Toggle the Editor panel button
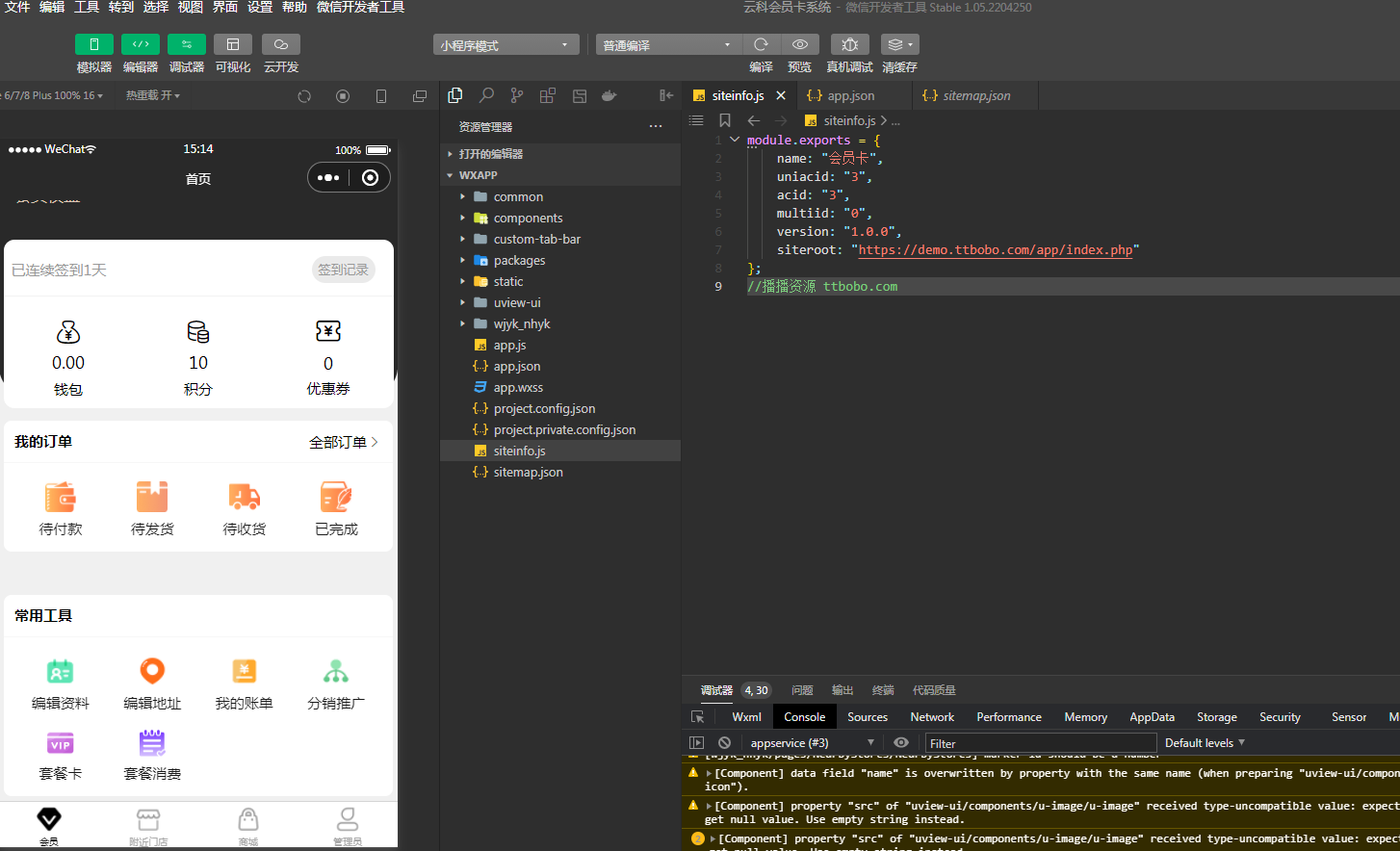The height and width of the screenshot is (851, 1400). [x=141, y=44]
